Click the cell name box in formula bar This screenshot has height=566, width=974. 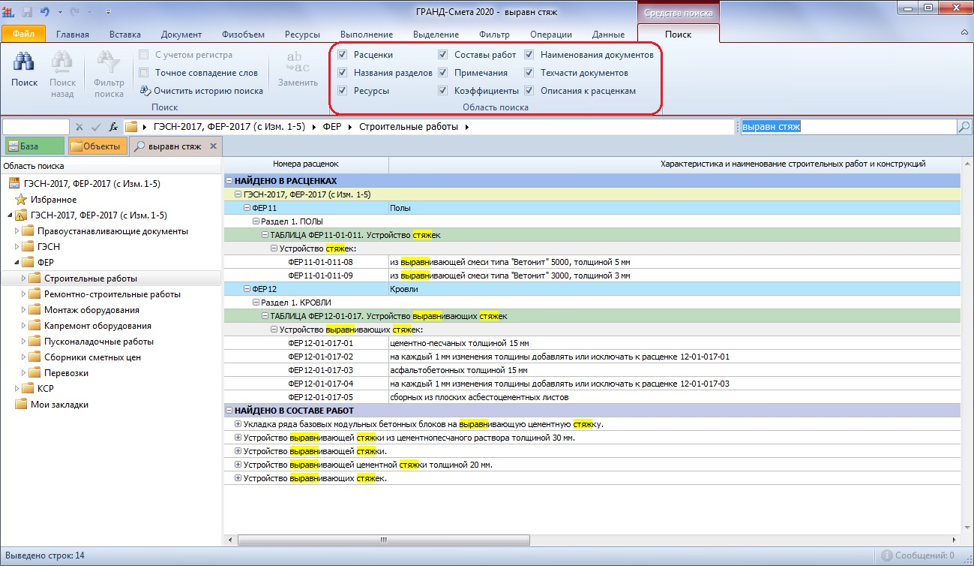(35, 127)
